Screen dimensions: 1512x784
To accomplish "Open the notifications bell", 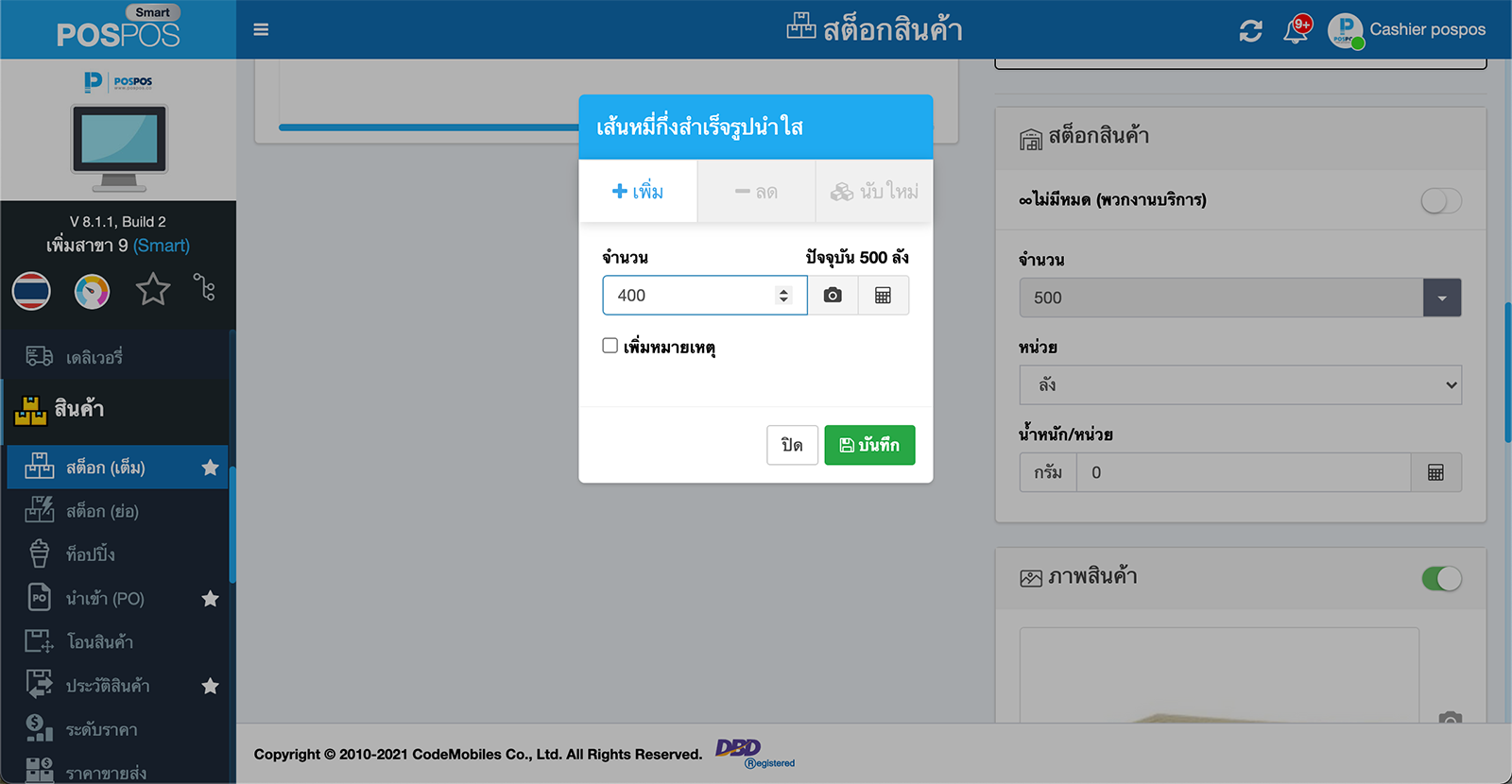I will pyautogui.click(x=1296, y=31).
